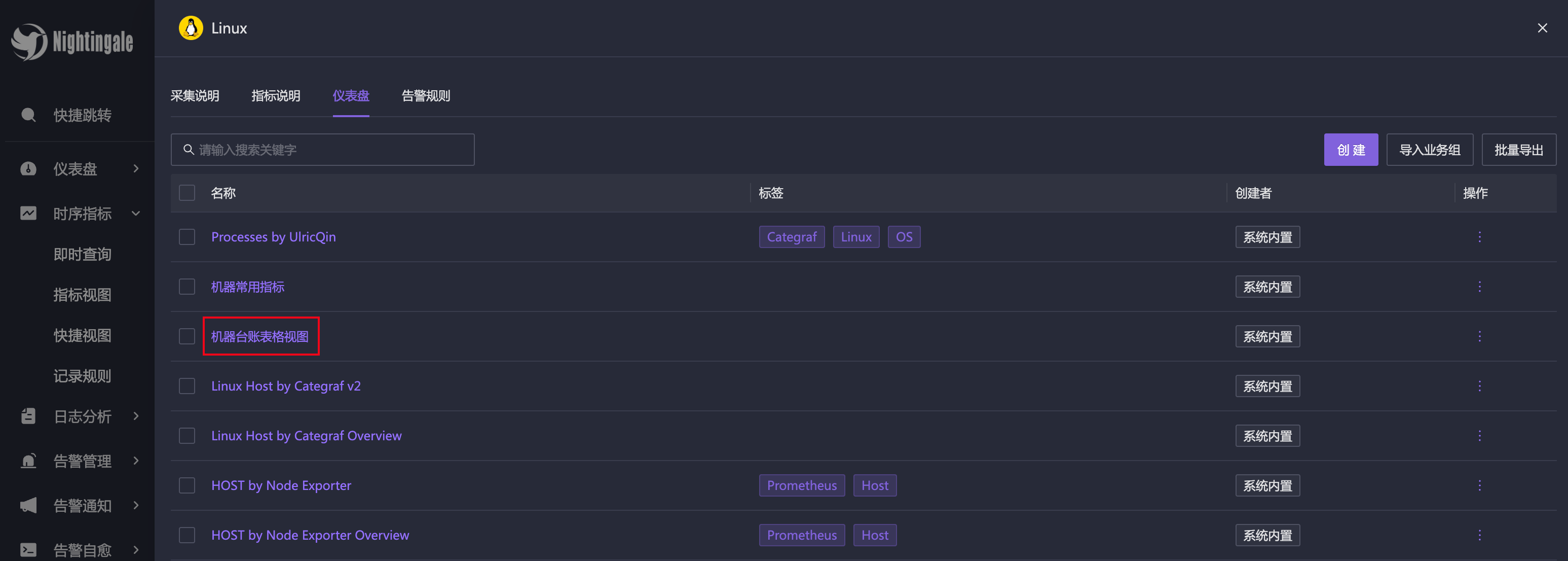Open actions menu for Linux Host by Categraf v2
The width and height of the screenshot is (1568, 561).
(x=1479, y=386)
